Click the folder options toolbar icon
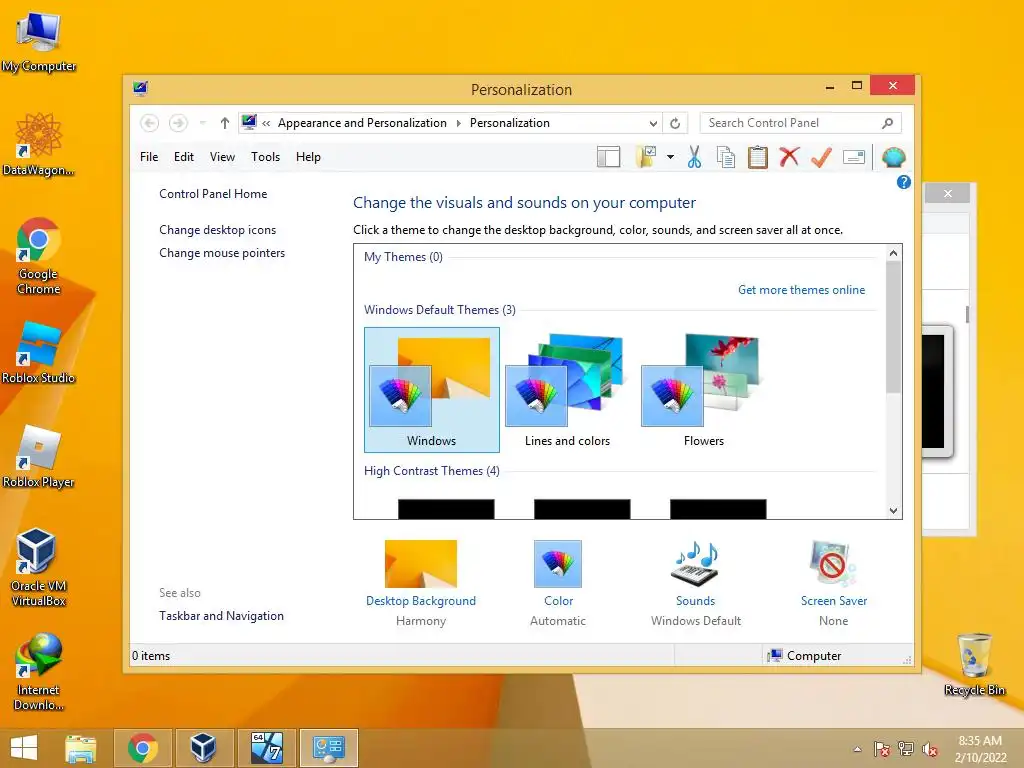This screenshot has width=1024, height=768. click(647, 157)
